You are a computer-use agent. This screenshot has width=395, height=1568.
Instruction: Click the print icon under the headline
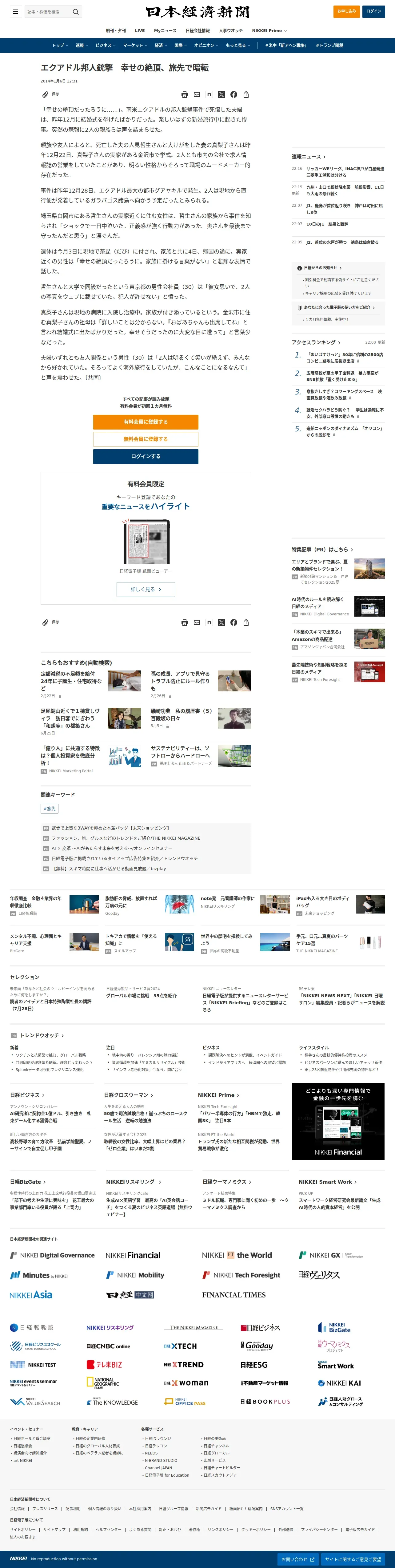(184, 94)
